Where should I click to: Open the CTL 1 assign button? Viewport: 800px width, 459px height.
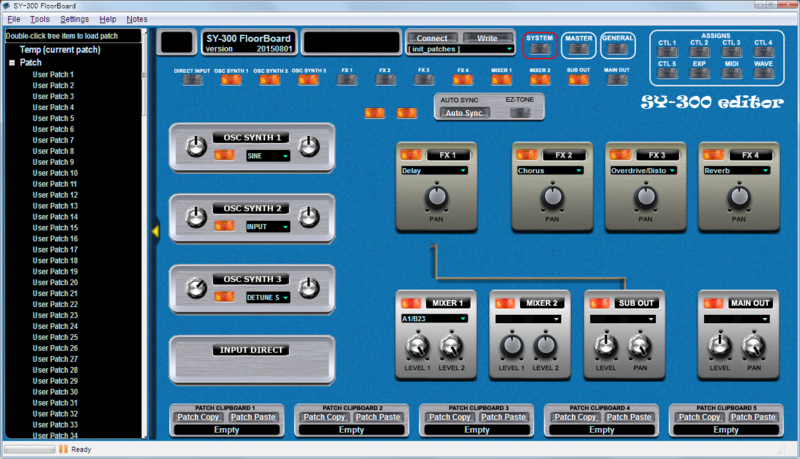click(x=667, y=52)
